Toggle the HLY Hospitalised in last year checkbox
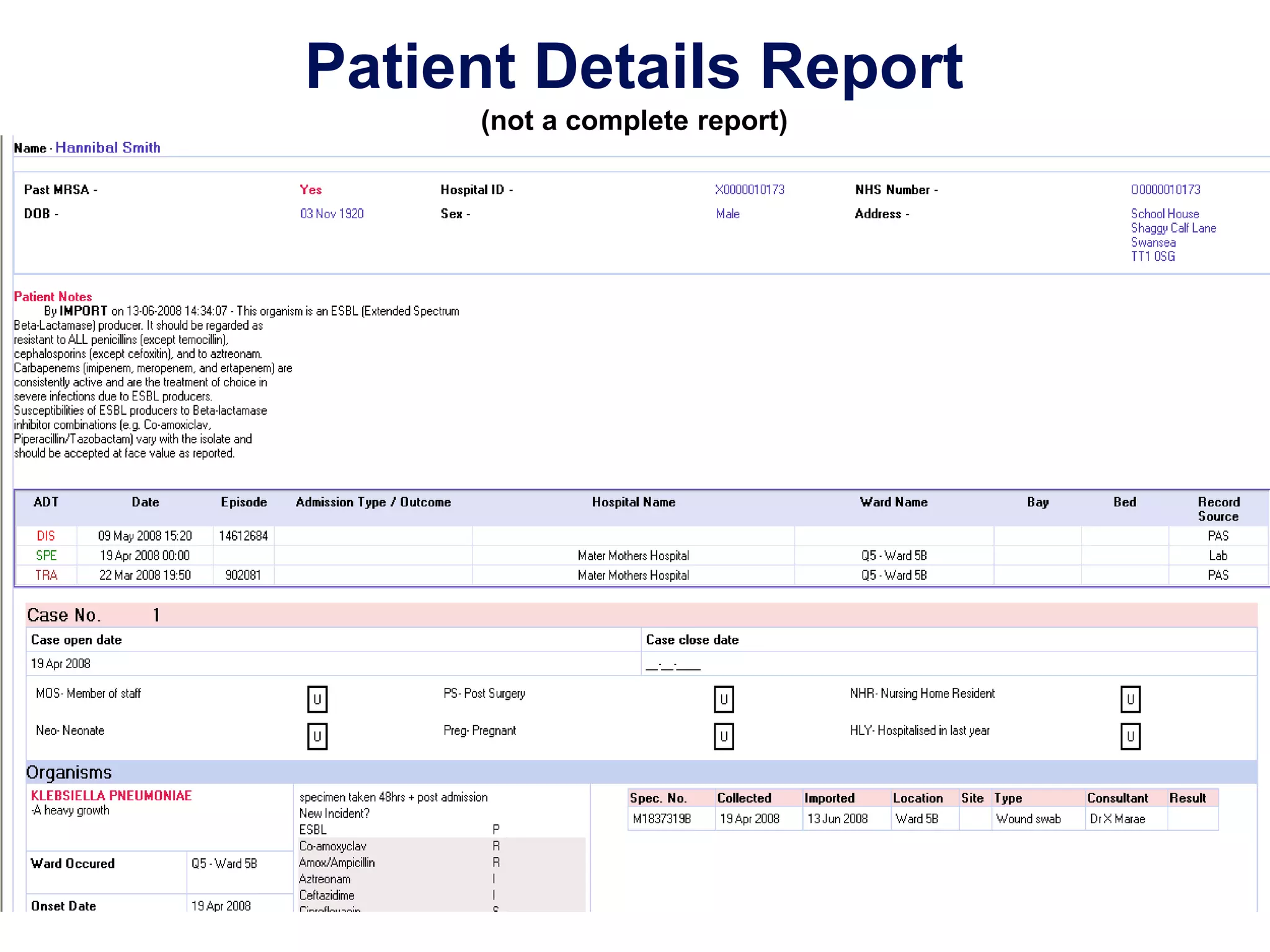 click(x=1130, y=736)
